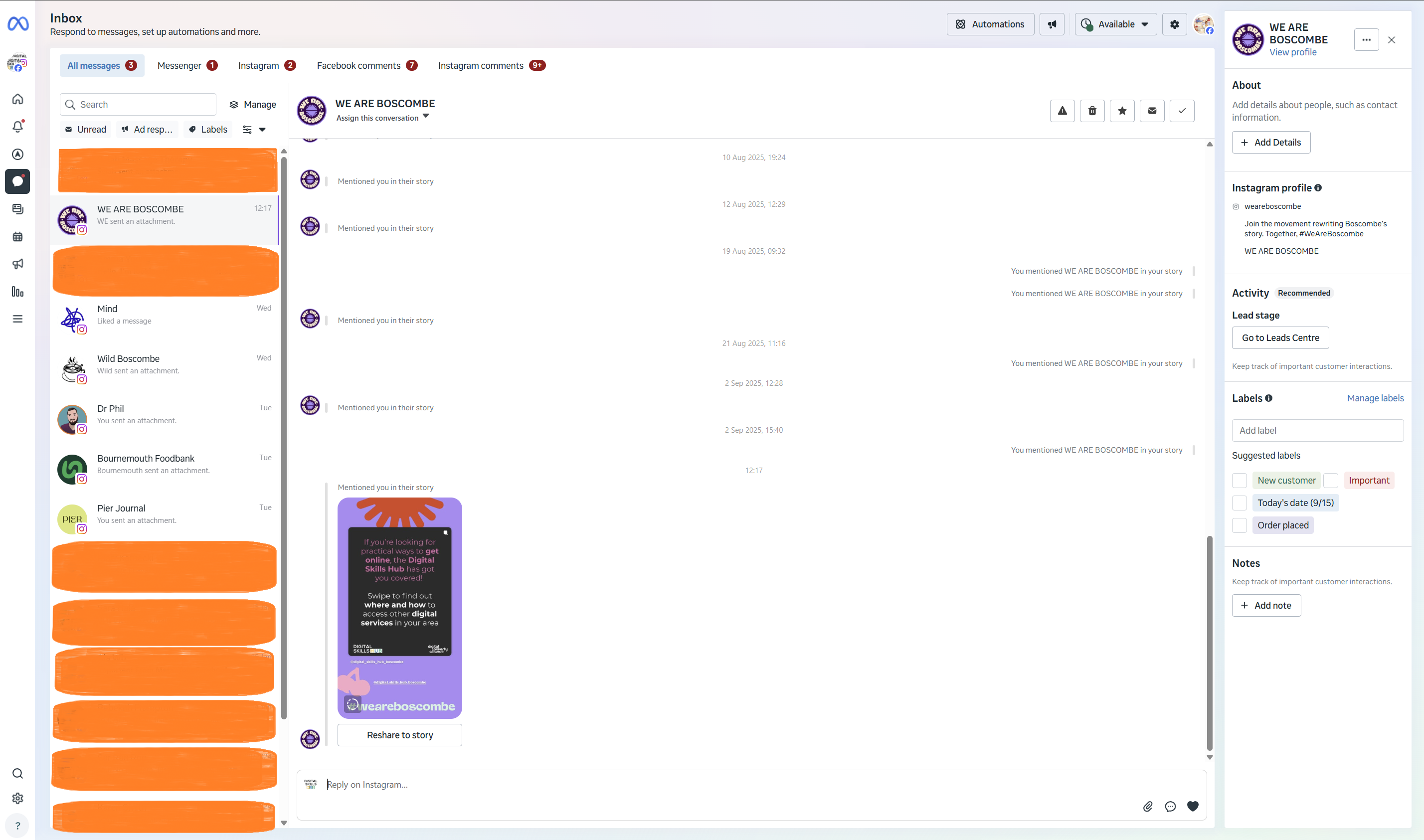The image size is (1424, 840).
Task: Close the WE ARE BOSCOMBE contact panel
Action: tap(1391, 39)
